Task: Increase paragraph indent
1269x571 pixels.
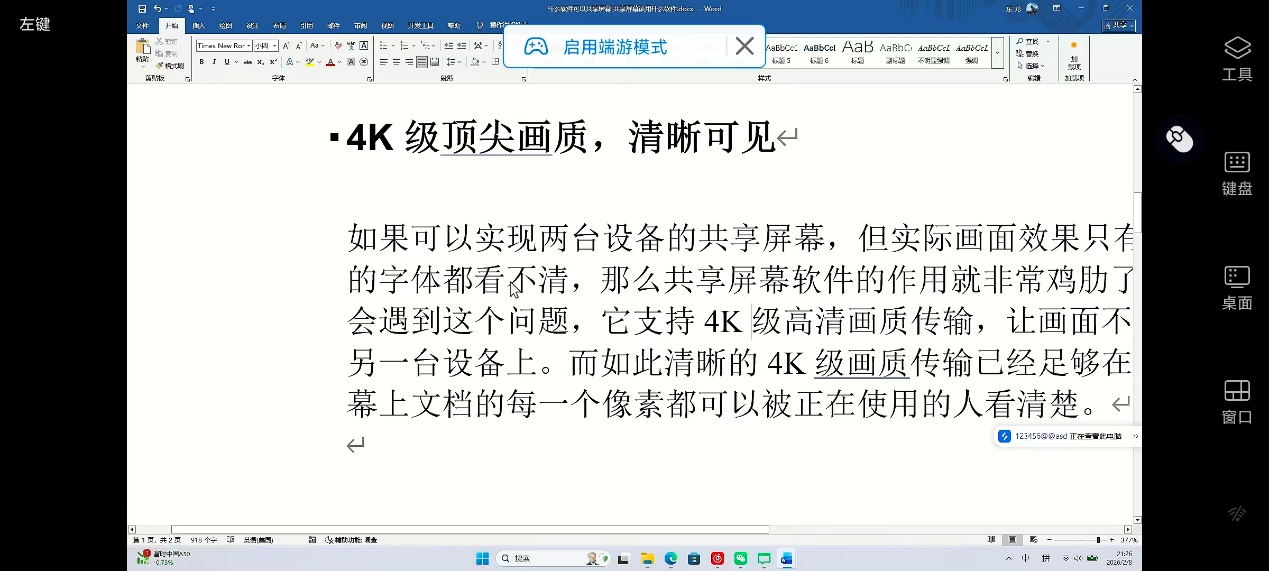Action: pyautogui.click(x=461, y=46)
